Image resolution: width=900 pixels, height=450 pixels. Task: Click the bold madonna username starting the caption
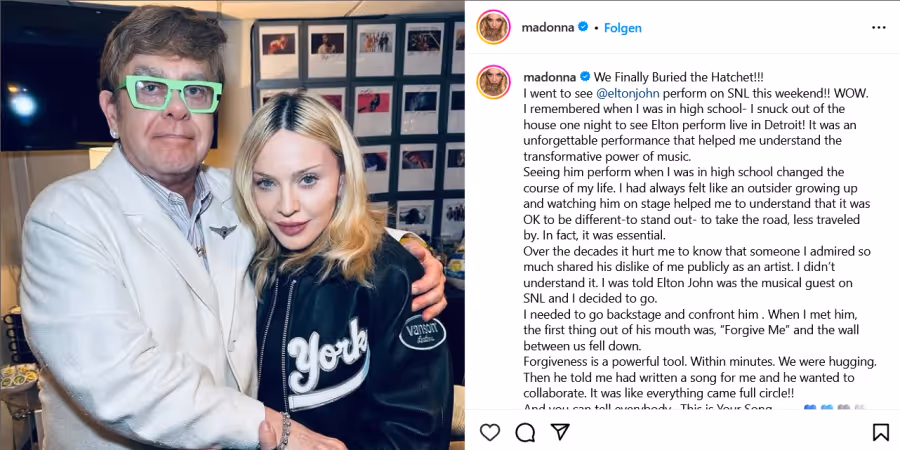click(550, 77)
